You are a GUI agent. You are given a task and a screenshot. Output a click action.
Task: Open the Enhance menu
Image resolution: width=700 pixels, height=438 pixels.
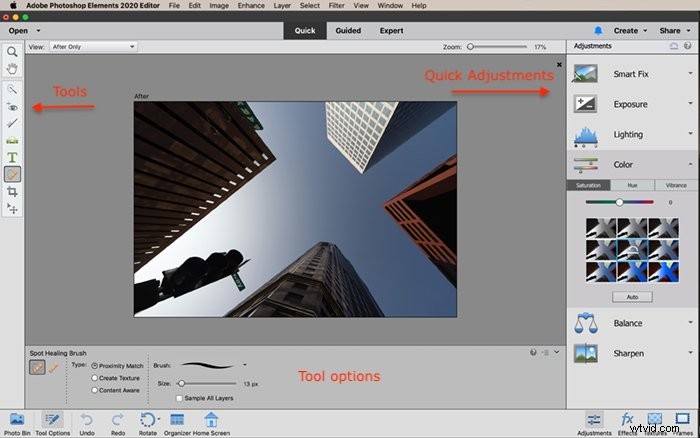click(x=251, y=5)
